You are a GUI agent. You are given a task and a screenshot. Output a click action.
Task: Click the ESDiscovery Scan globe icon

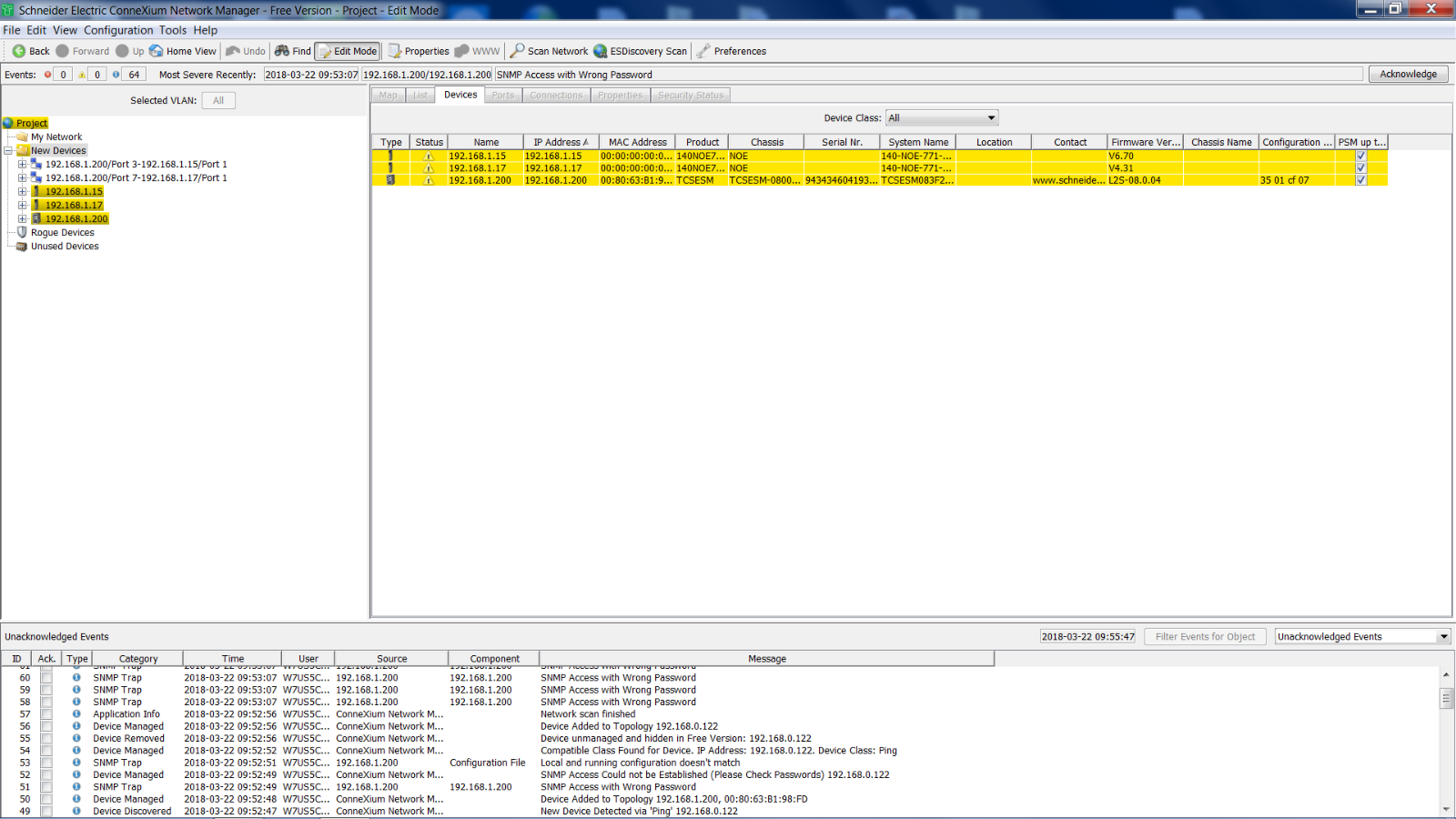pyautogui.click(x=601, y=51)
